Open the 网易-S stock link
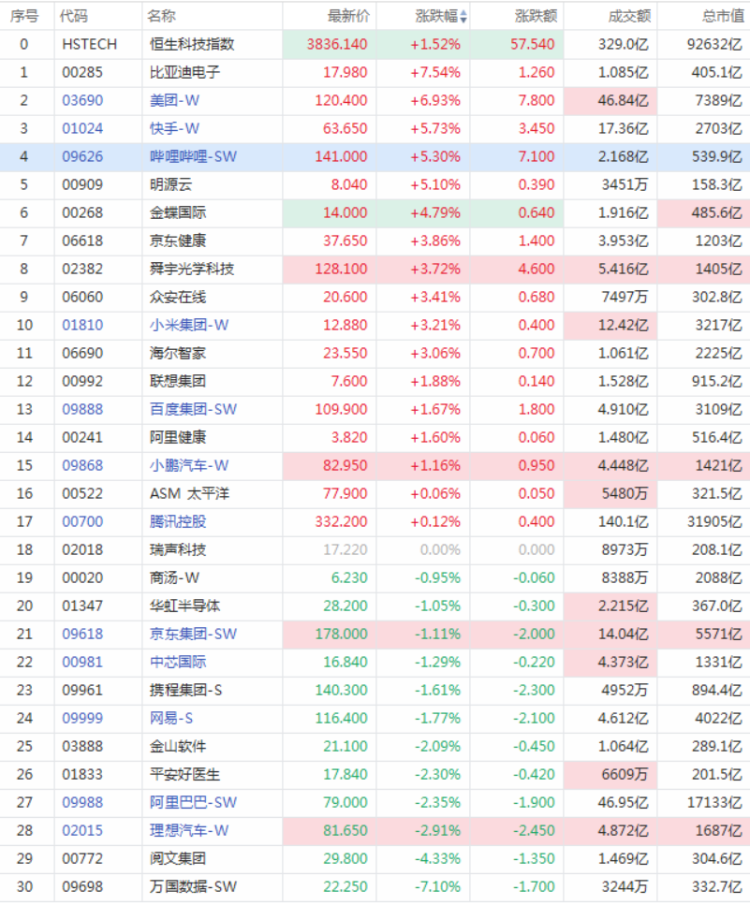The height and width of the screenshot is (905, 750). pos(171,719)
